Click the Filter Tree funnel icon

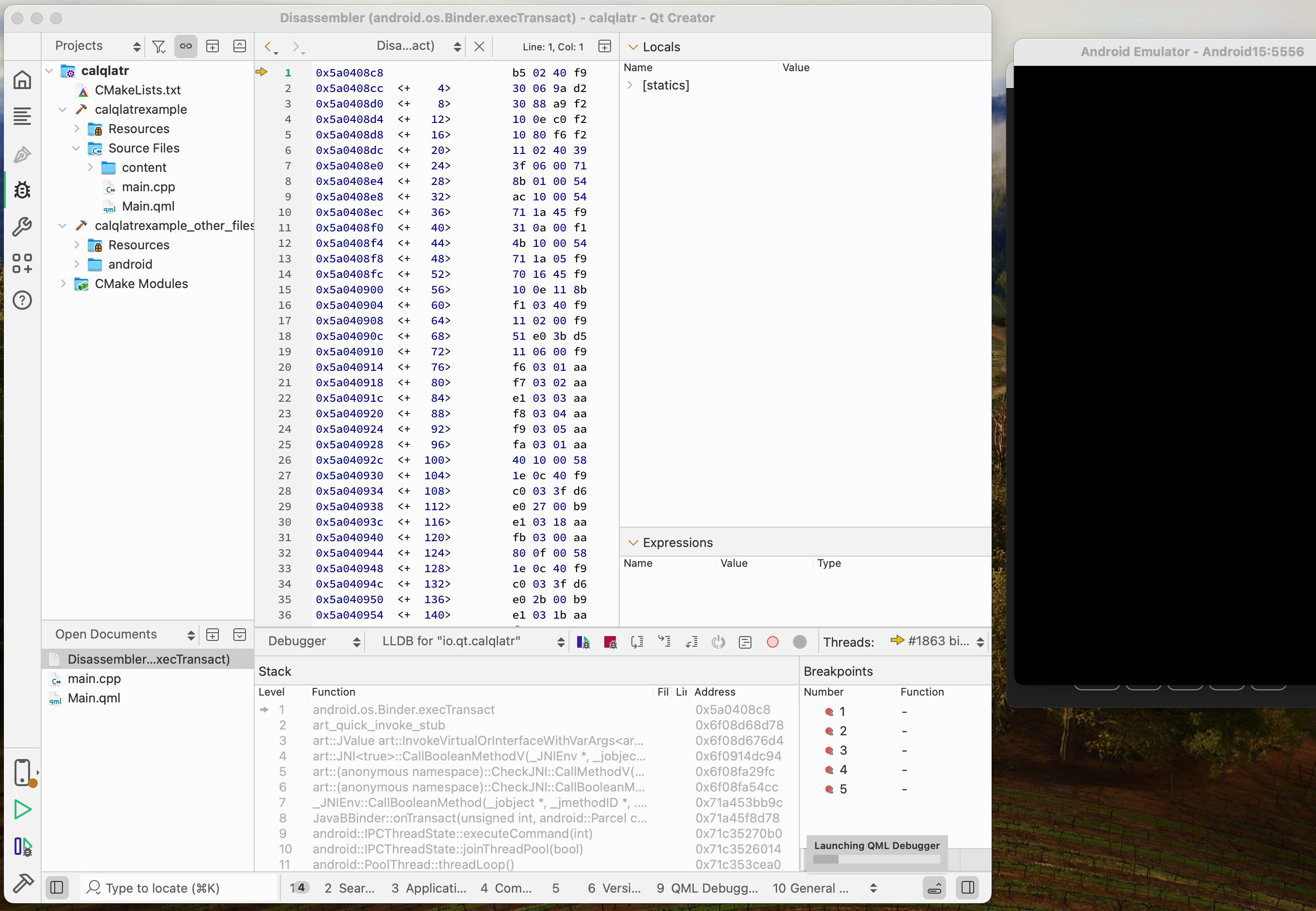[x=159, y=47]
